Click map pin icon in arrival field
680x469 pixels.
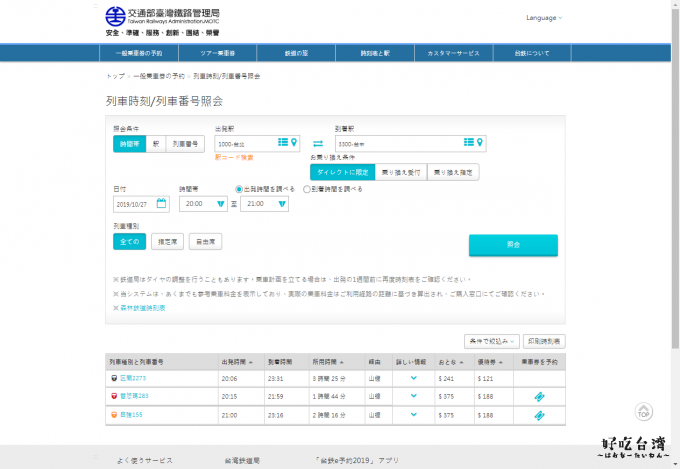(480, 143)
